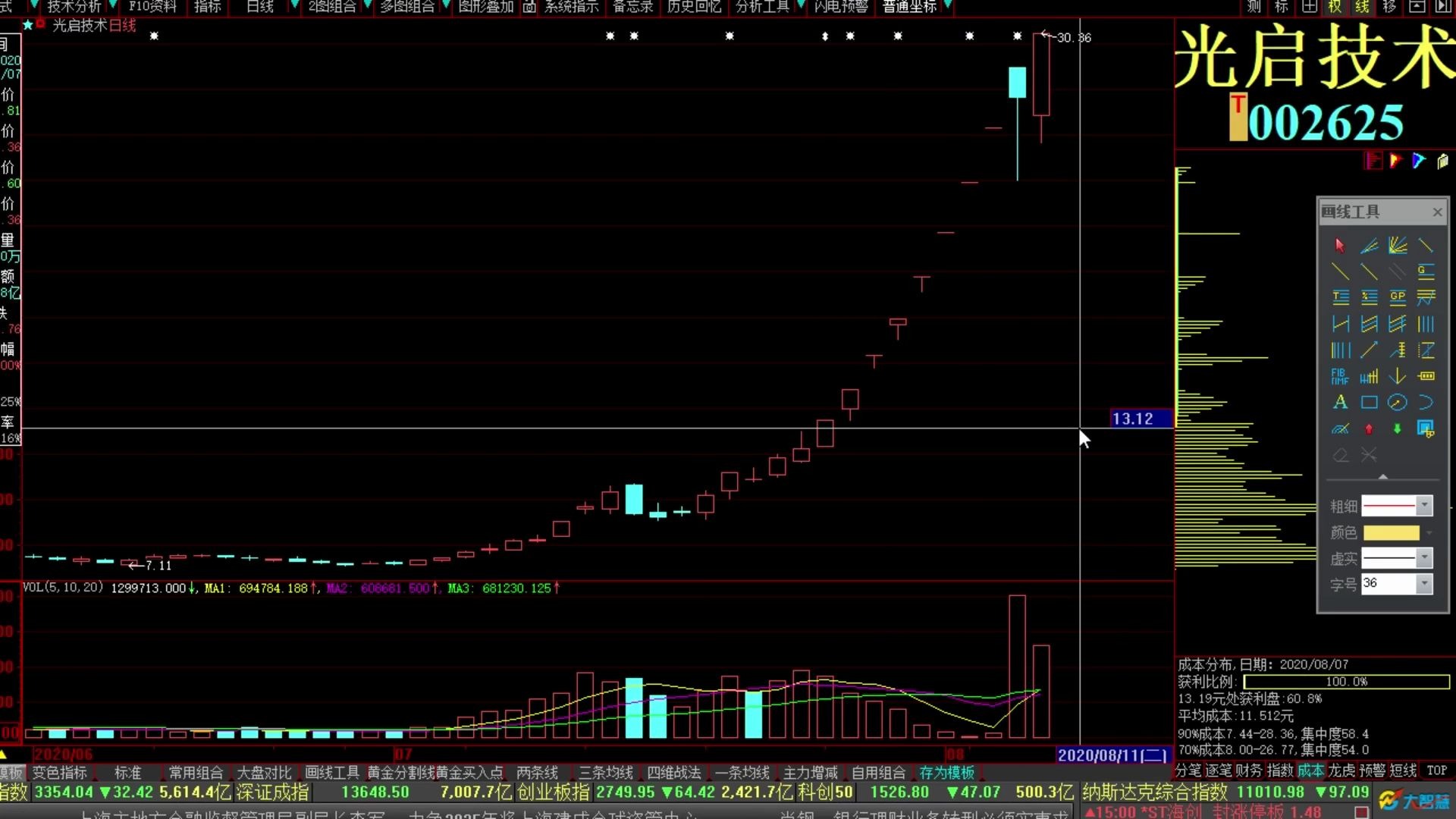1456x819 pixels.
Task: Toggle the 标 marker button
Action: (1282, 7)
